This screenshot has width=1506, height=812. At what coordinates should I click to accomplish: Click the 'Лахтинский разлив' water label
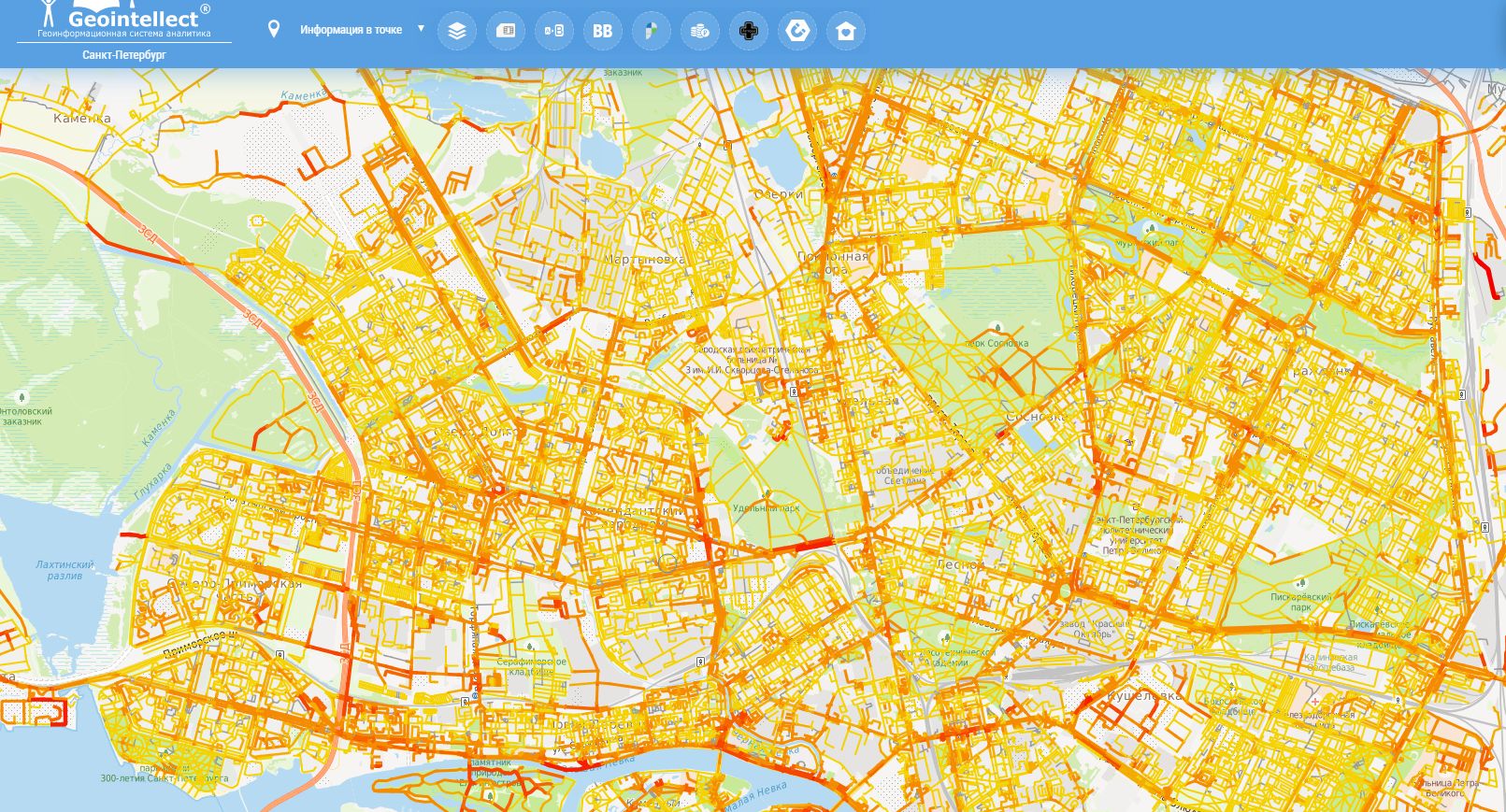pos(65,570)
